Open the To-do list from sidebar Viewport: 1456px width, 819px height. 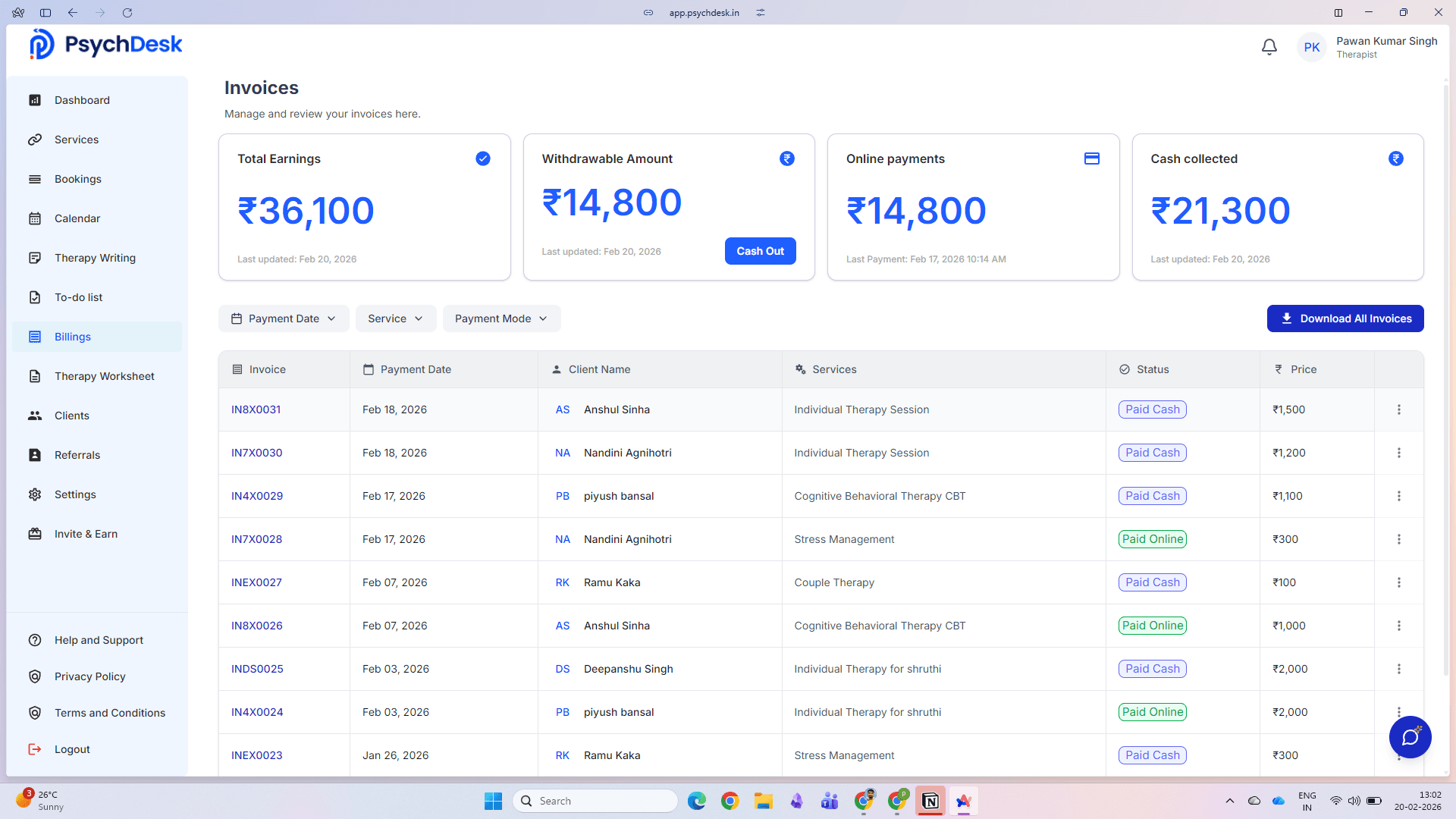coord(78,297)
